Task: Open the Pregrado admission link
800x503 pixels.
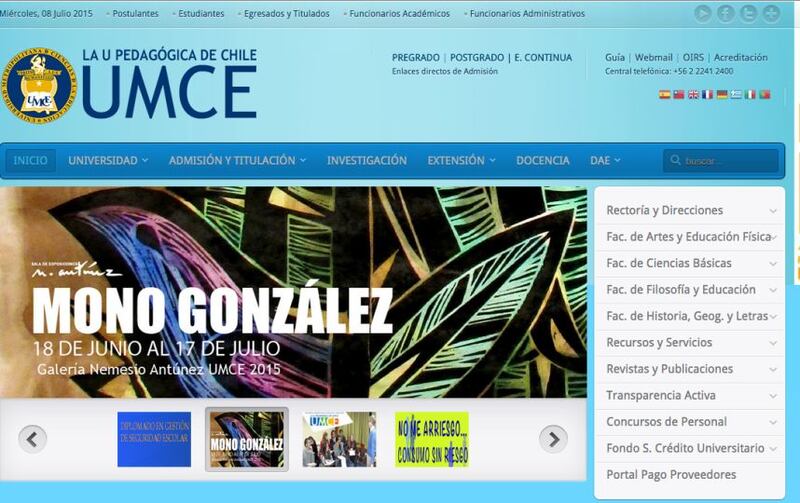Action: pos(415,58)
